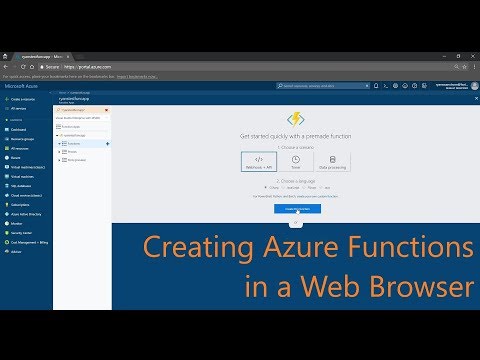Expand the Proxies tree node
Image resolution: width=480 pixels, height=360 pixels.
59,152
